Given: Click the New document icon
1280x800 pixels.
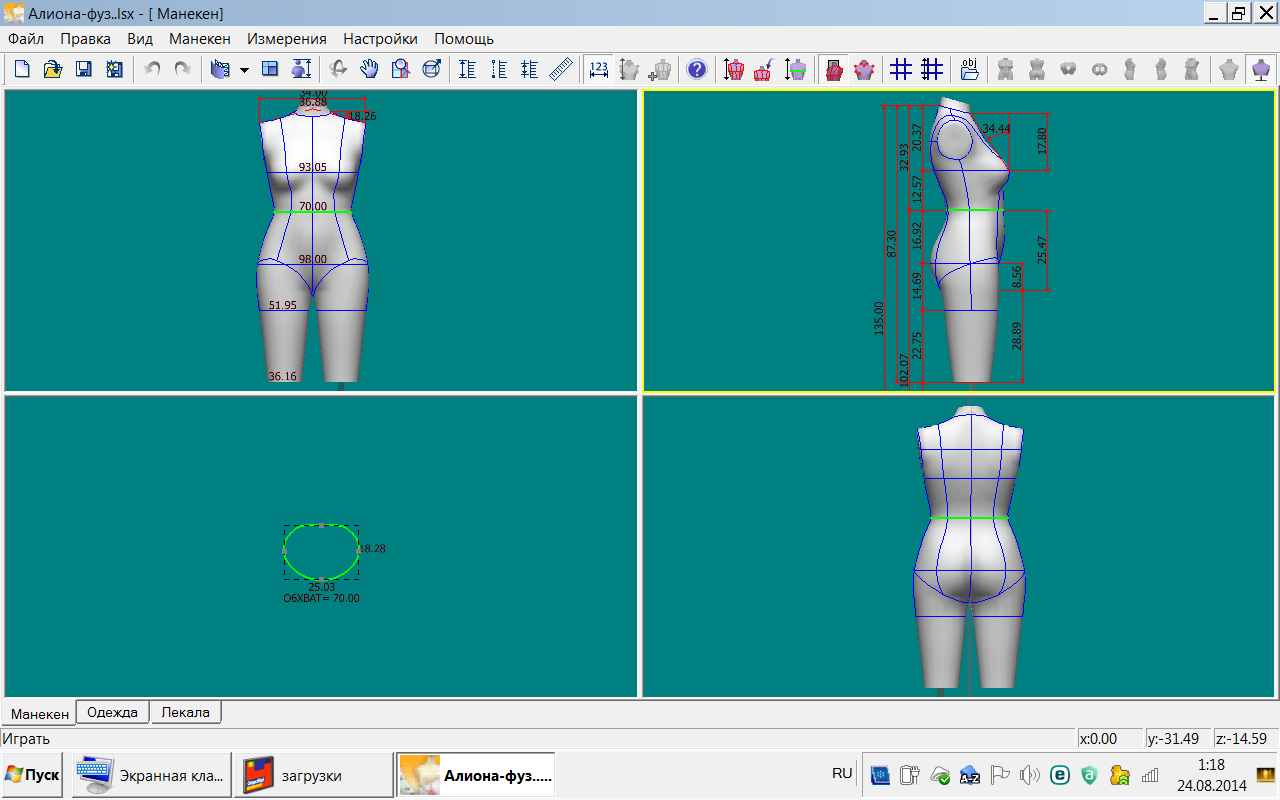Looking at the screenshot, I should (22, 69).
